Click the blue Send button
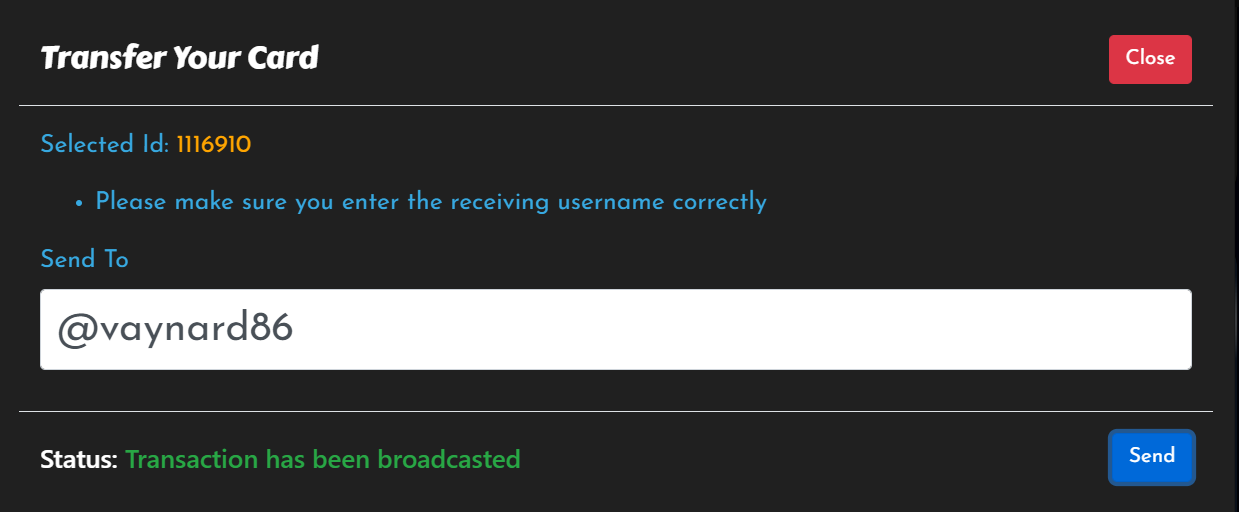Viewport: 1239px width, 512px height. (1152, 457)
